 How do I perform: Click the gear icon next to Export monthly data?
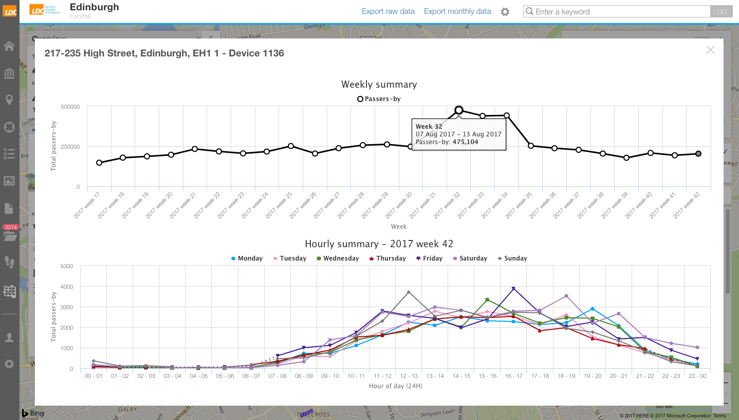click(505, 12)
